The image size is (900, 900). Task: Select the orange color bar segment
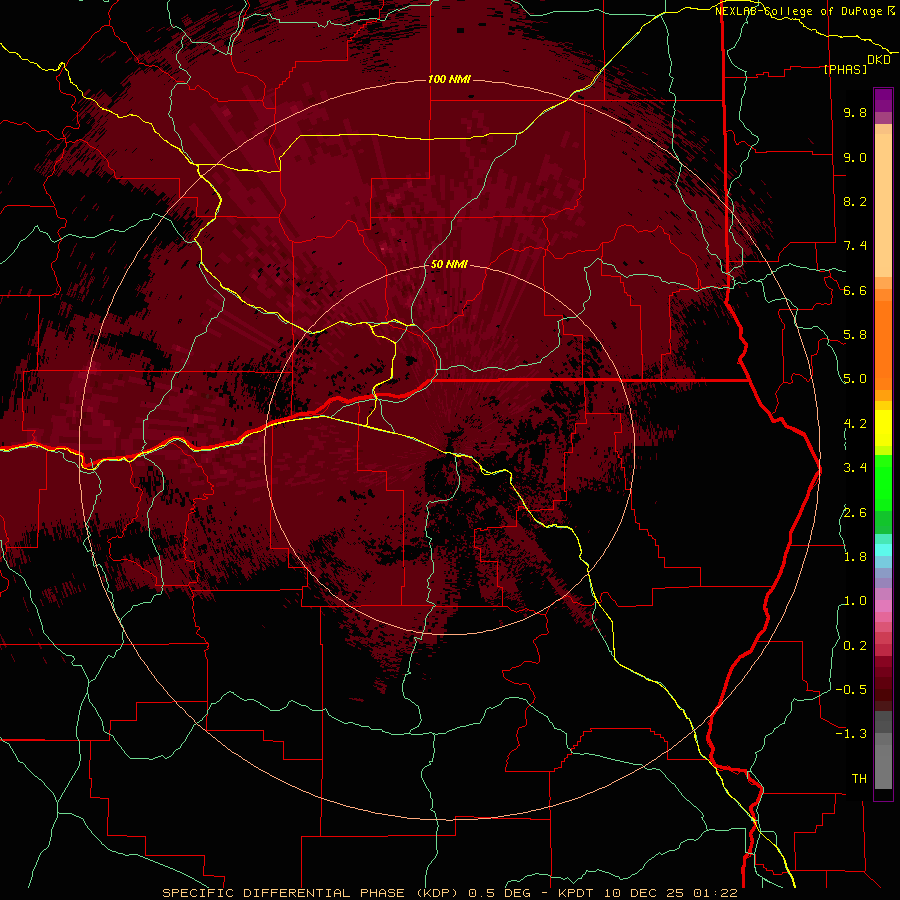point(883,346)
